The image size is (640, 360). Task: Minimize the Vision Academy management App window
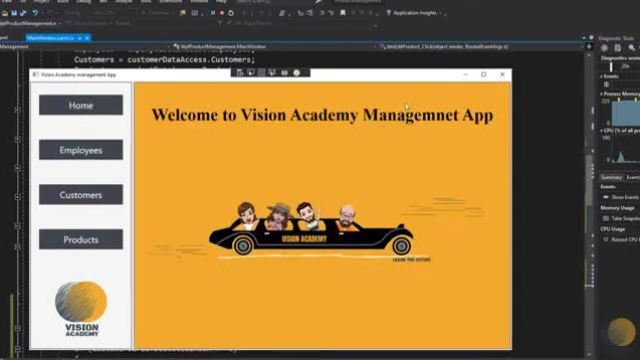[x=465, y=74]
